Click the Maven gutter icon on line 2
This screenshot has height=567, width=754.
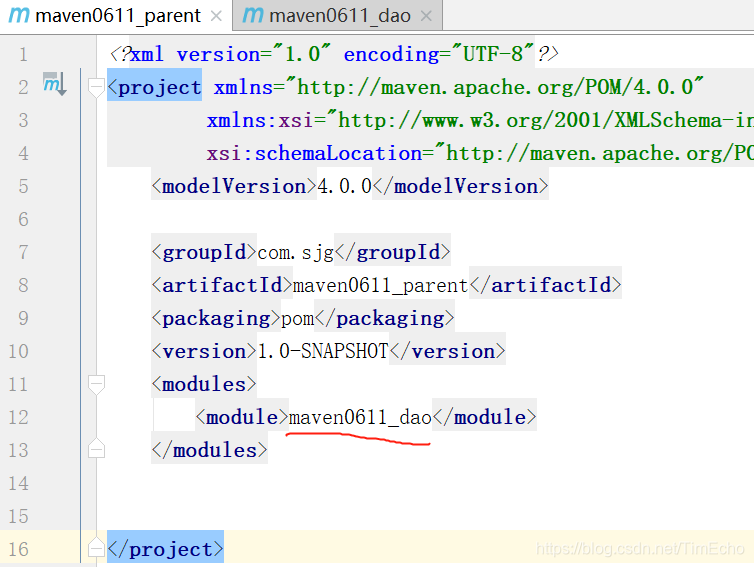(54, 84)
